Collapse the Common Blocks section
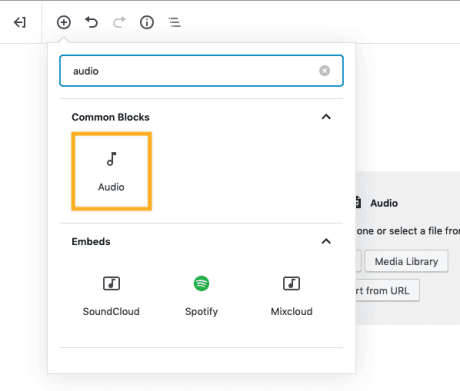460x391 pixels. 326,117
